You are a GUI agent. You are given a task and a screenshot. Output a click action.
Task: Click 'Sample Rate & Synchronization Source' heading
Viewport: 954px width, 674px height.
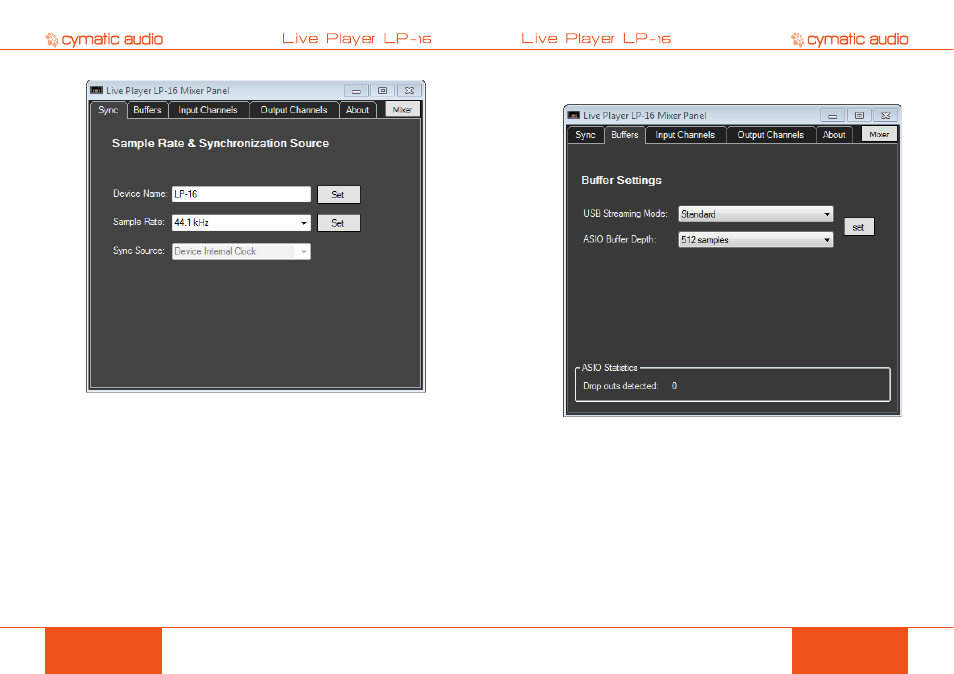click(x=220, y=143)
